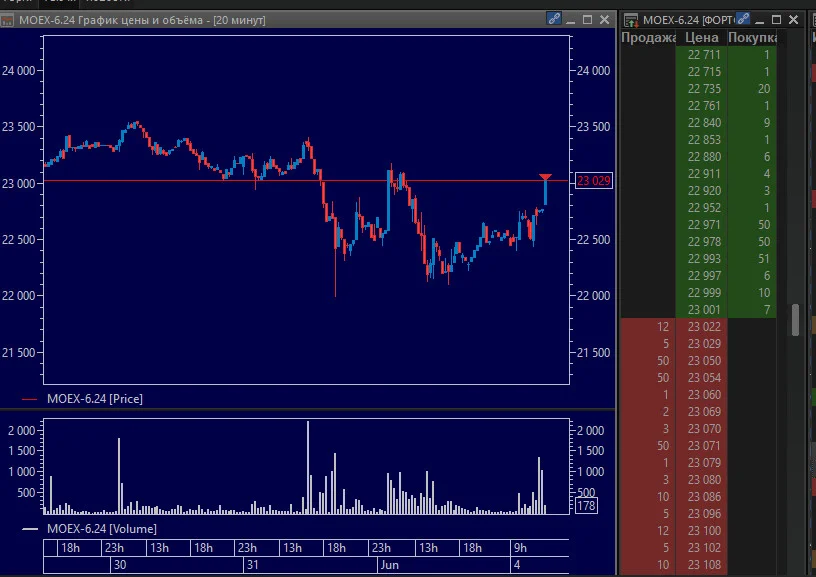Select the Продажа column header
The width and height of the screenshot is (816, 577).
pos(648,37)
